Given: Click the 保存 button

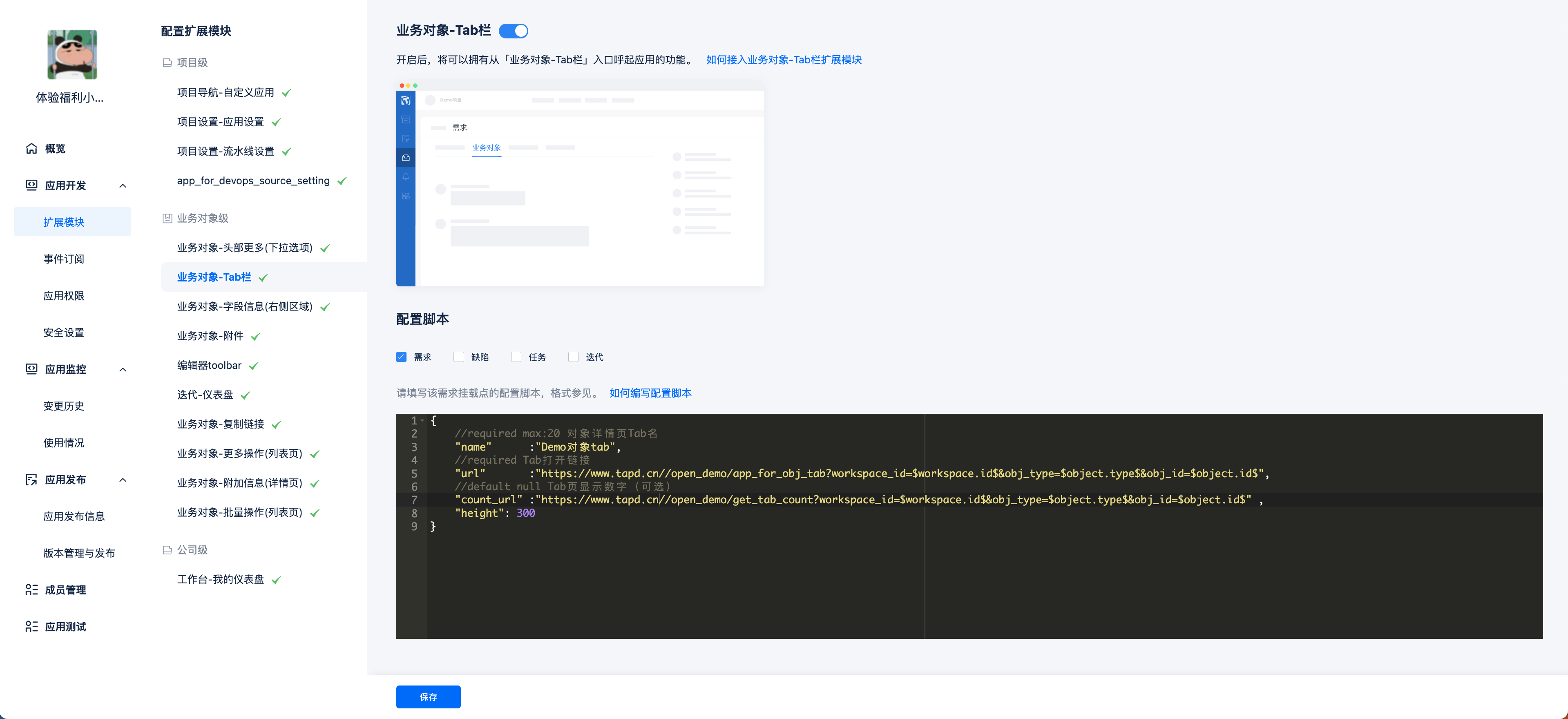Looking at the screenshot, I should pos(428,697).
